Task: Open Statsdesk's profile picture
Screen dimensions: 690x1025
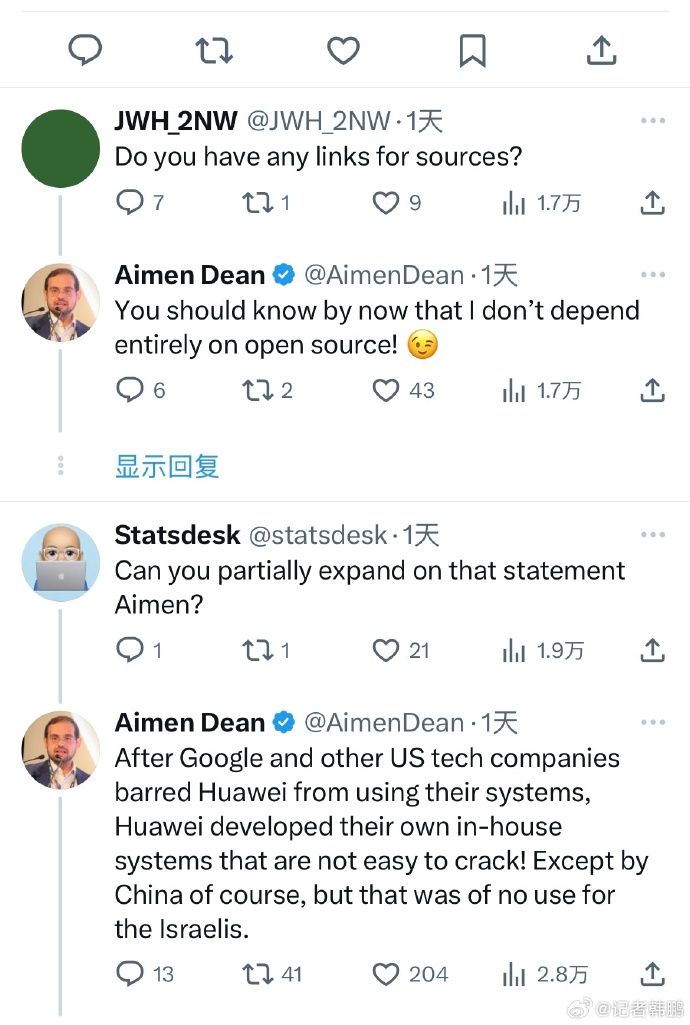Action: click(x=61, y=561)
